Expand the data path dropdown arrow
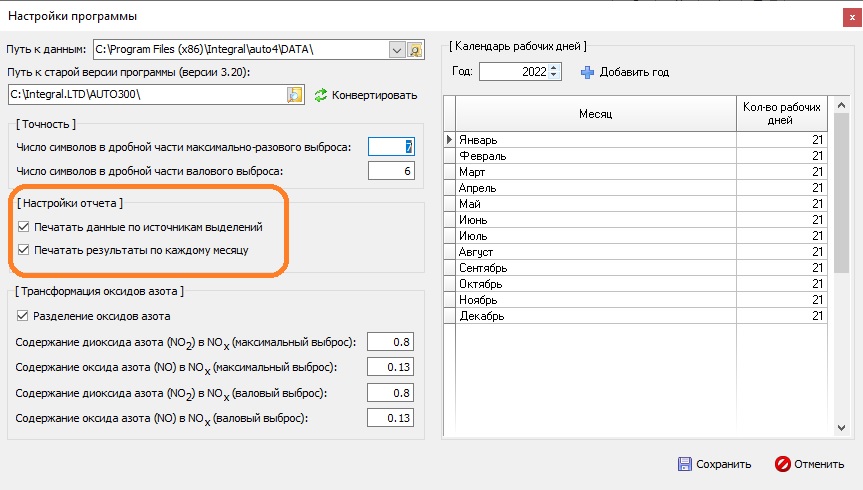 pos(396,49)
